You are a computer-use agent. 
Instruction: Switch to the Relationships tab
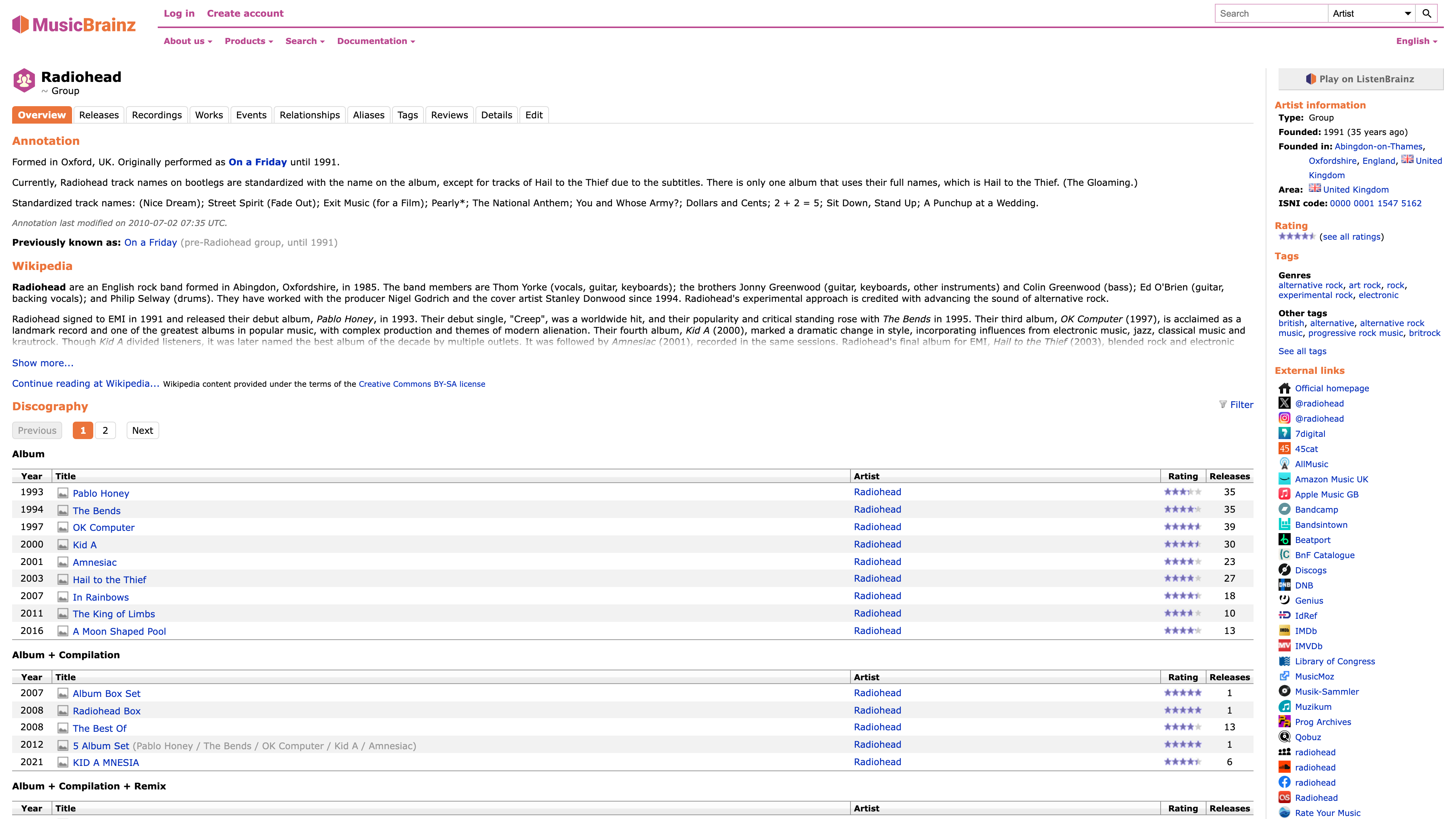pos(310,115)
